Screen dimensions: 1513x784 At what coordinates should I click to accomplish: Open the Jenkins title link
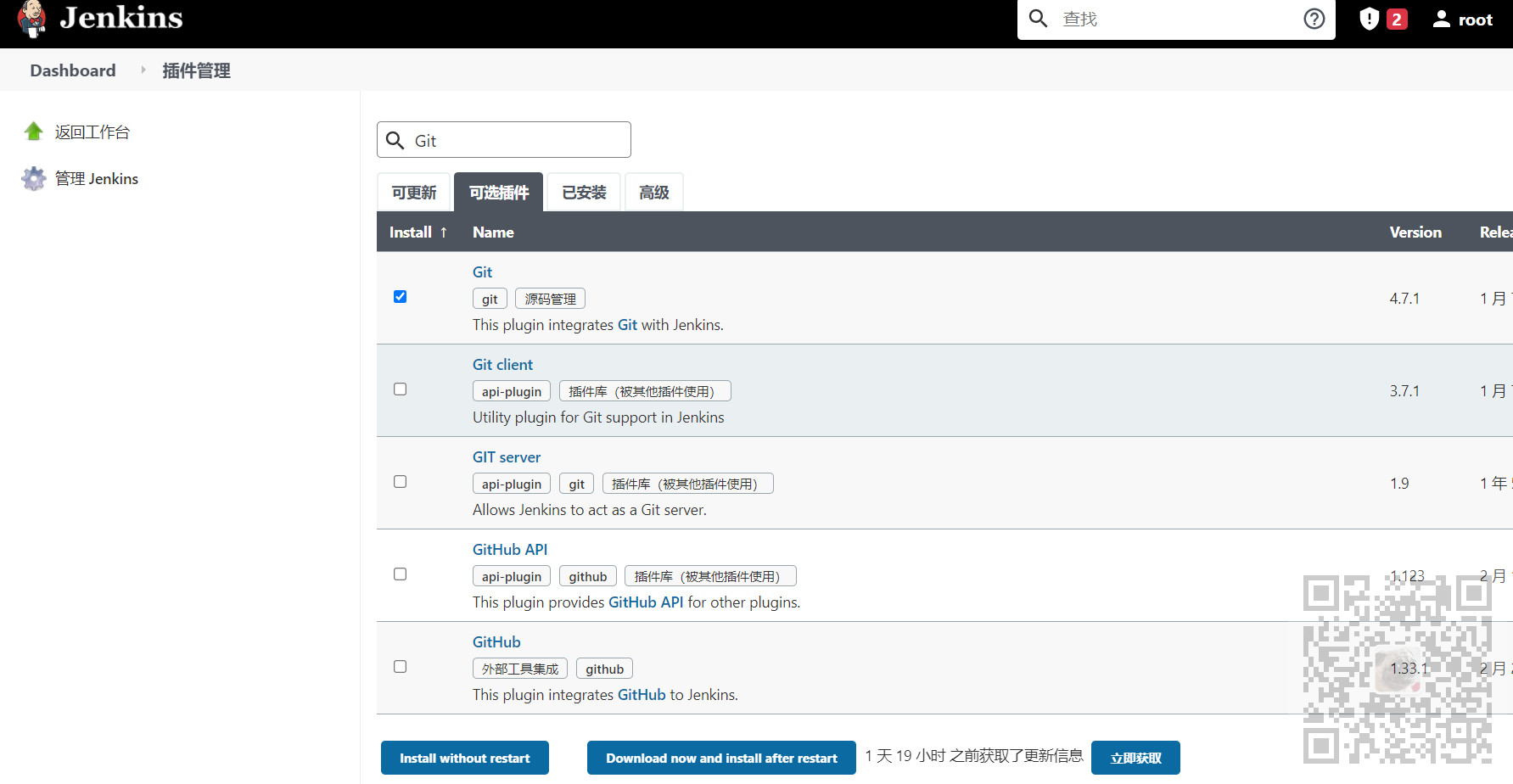pos(121,18)
